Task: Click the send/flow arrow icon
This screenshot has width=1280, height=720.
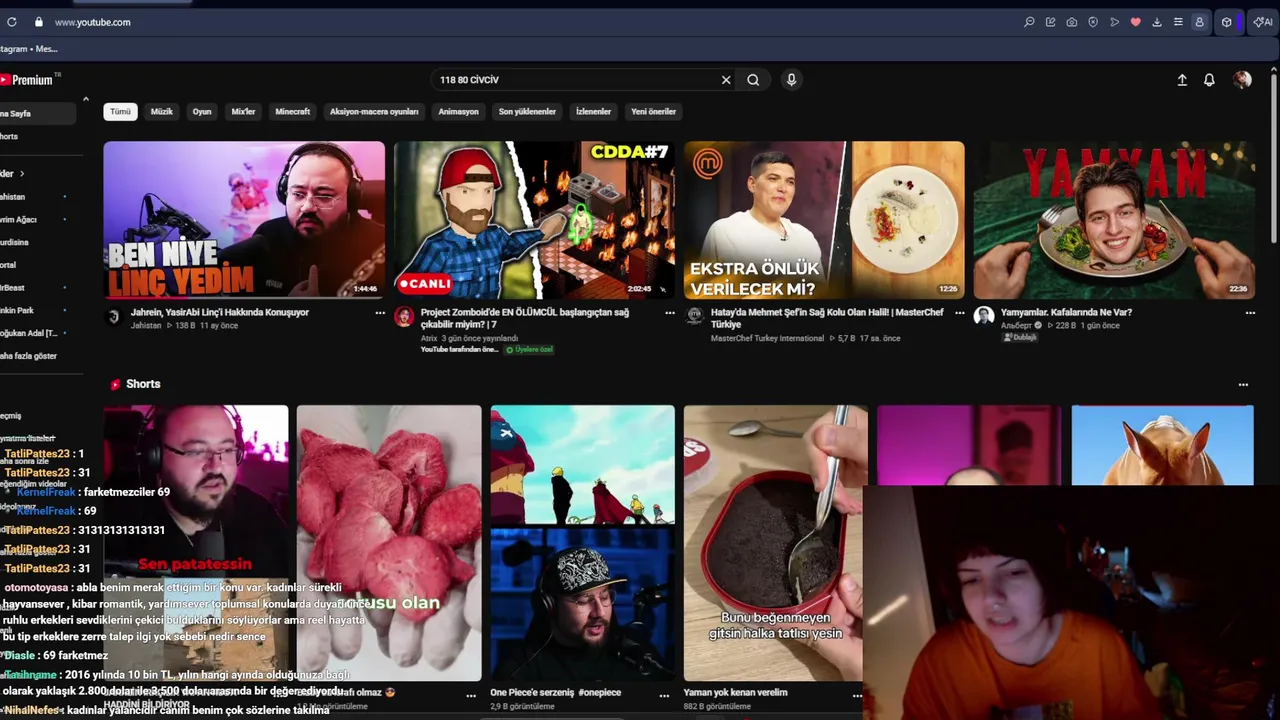Action: 1114,22
